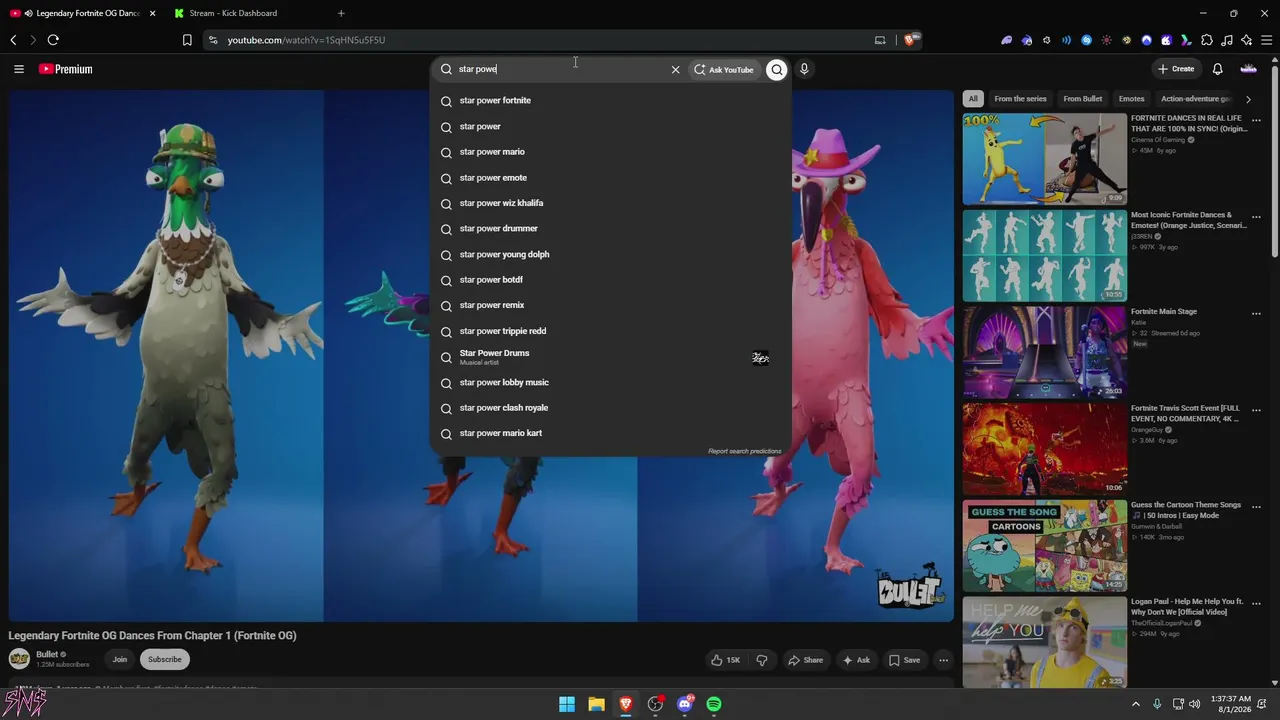Viewport: 1280px width, 720px height.
Task: Open a new browser tab
Action: coord(341,13)
